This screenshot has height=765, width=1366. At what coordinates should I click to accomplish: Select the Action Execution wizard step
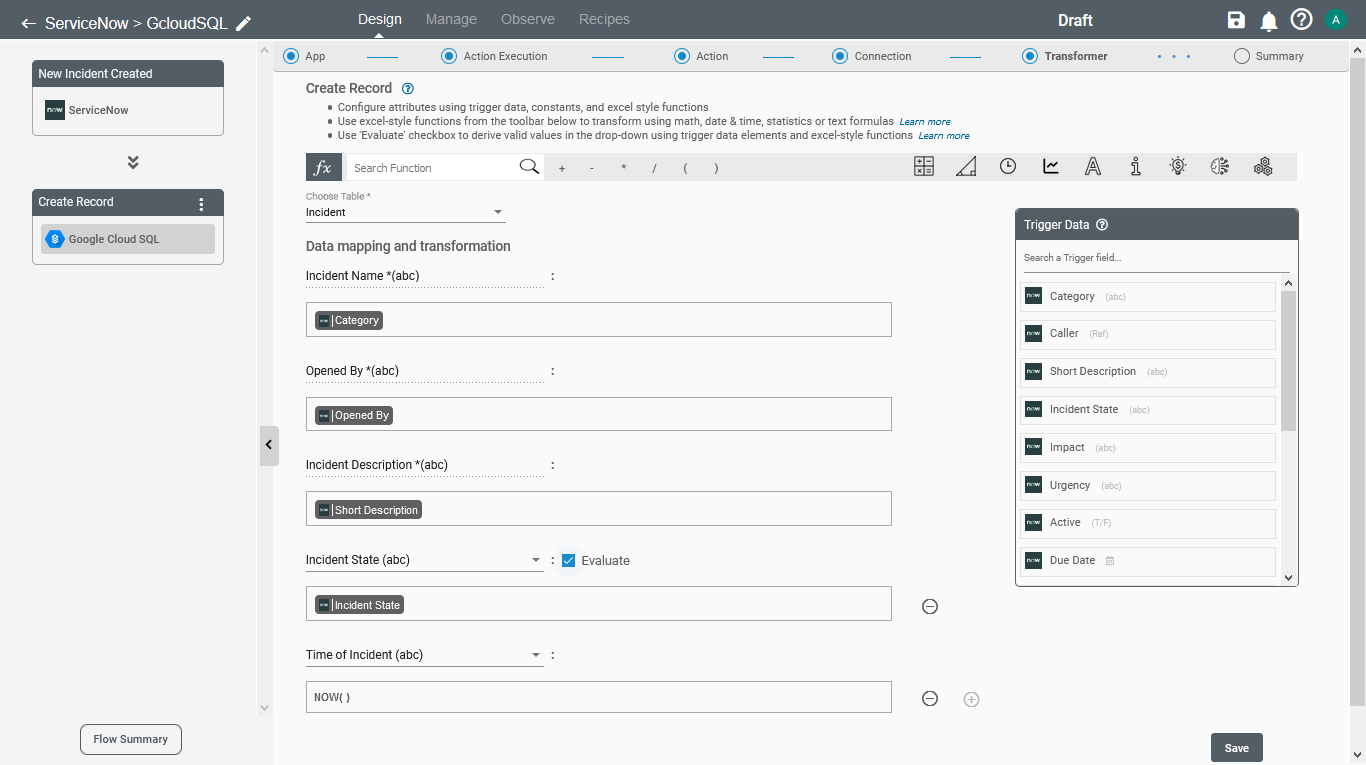[x=494, y=56]
